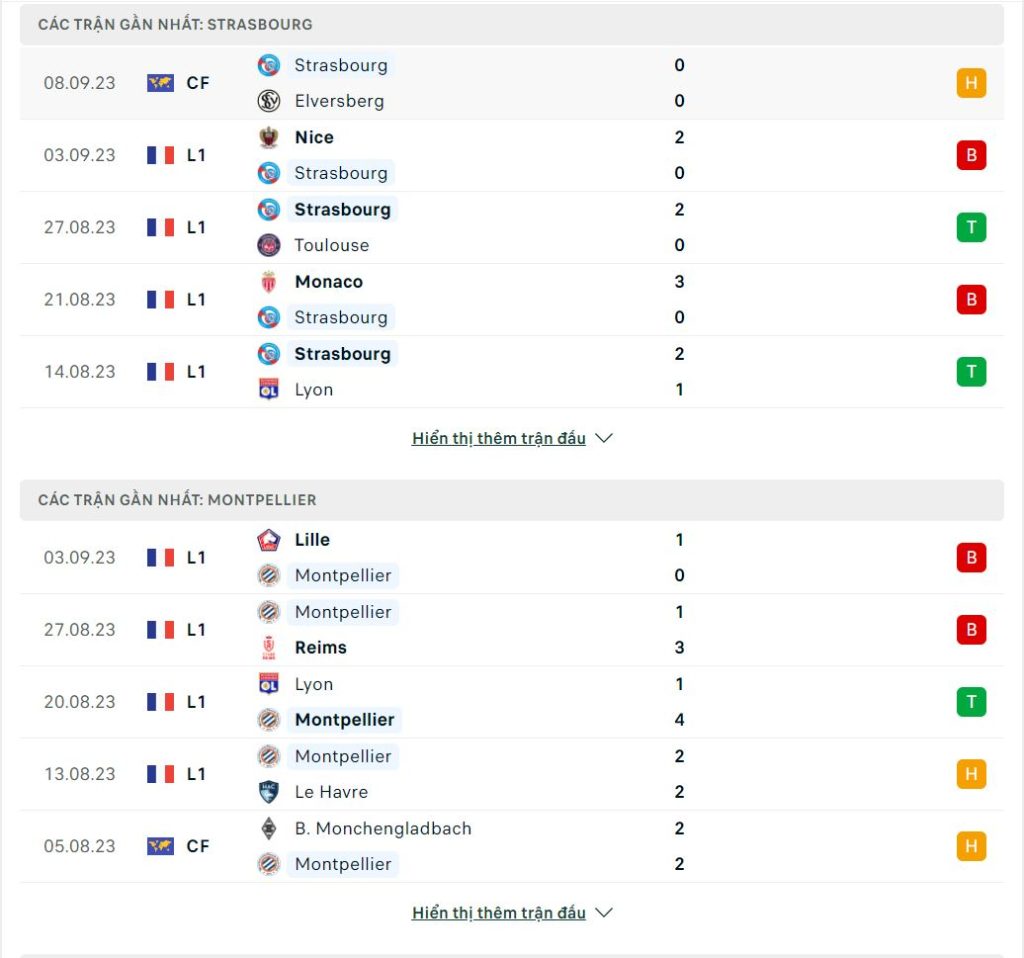Click the green T badge for Strasbourg–Toulouse
Image resolution: width=1024 pixels, height=958 pixels.
click(971, 227)
